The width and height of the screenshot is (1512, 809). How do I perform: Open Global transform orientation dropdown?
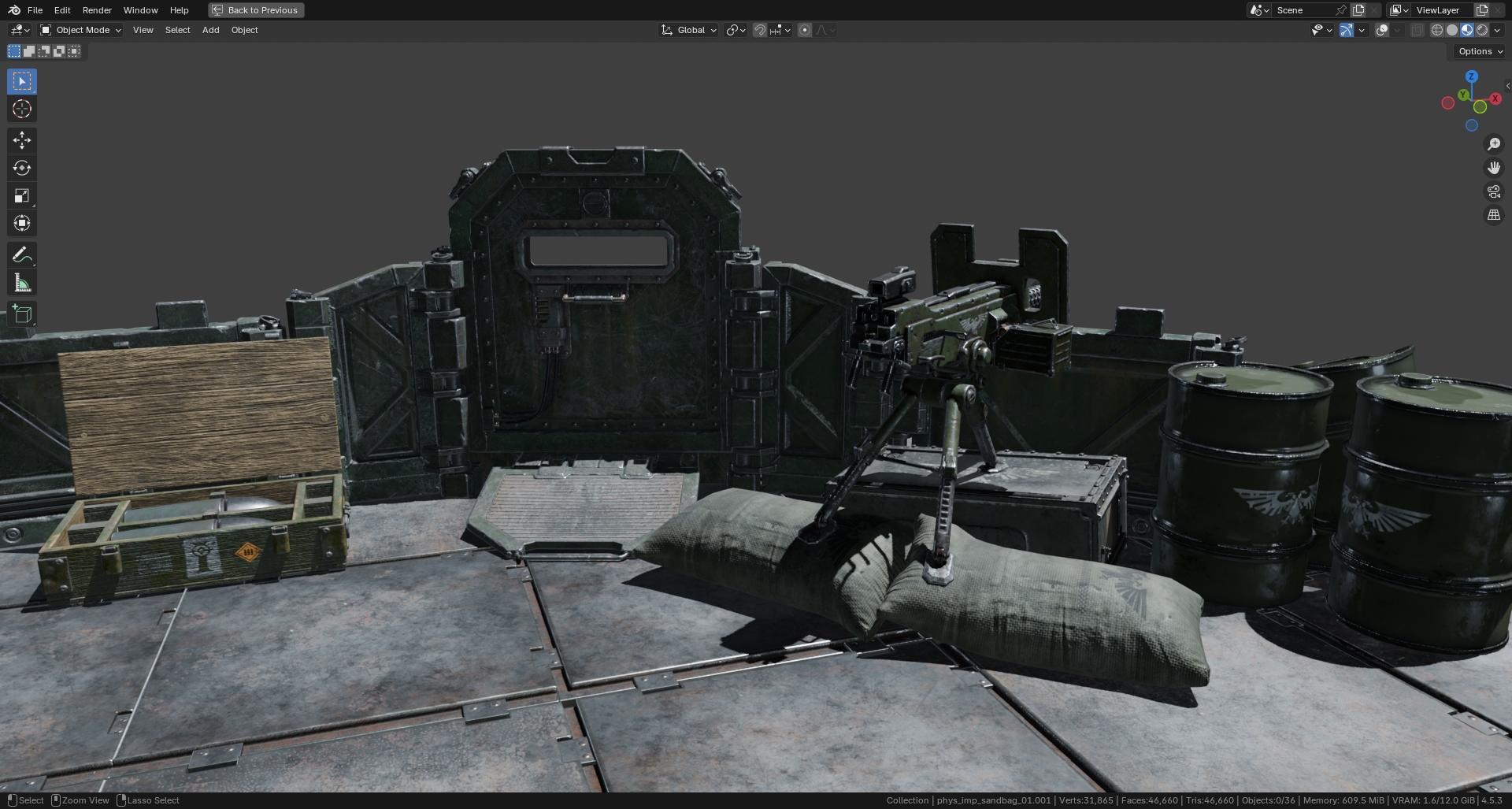click(689, 30)
